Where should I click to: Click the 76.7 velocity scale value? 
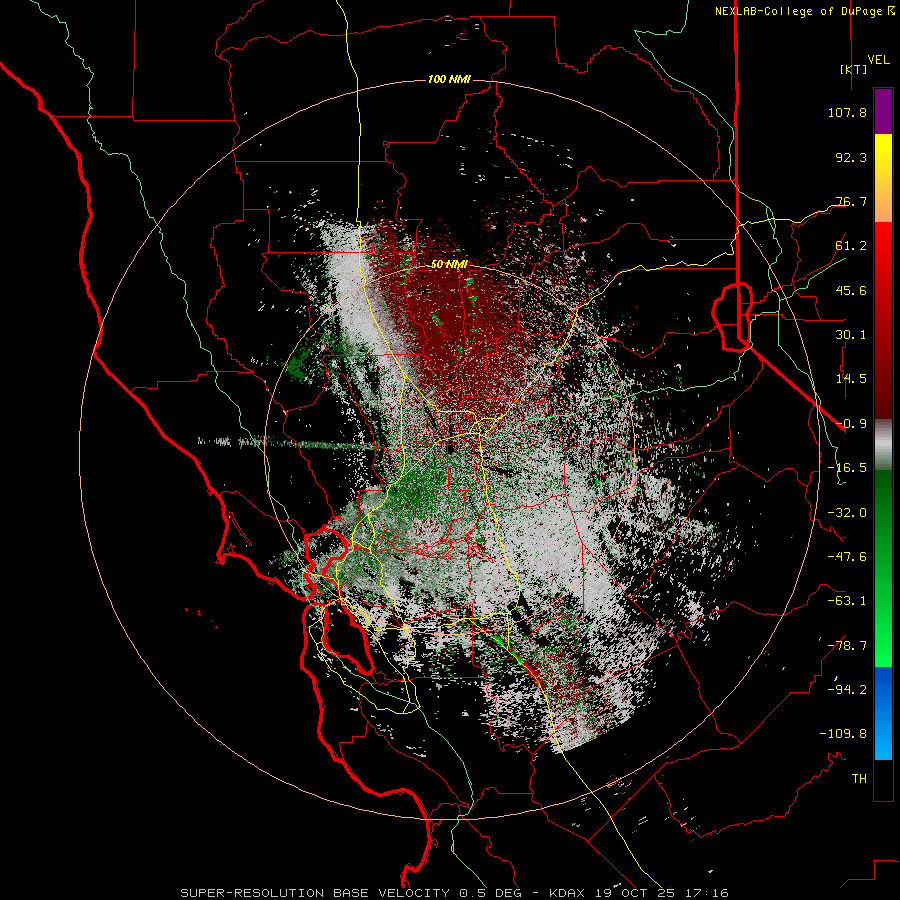(x=851, y=201)
